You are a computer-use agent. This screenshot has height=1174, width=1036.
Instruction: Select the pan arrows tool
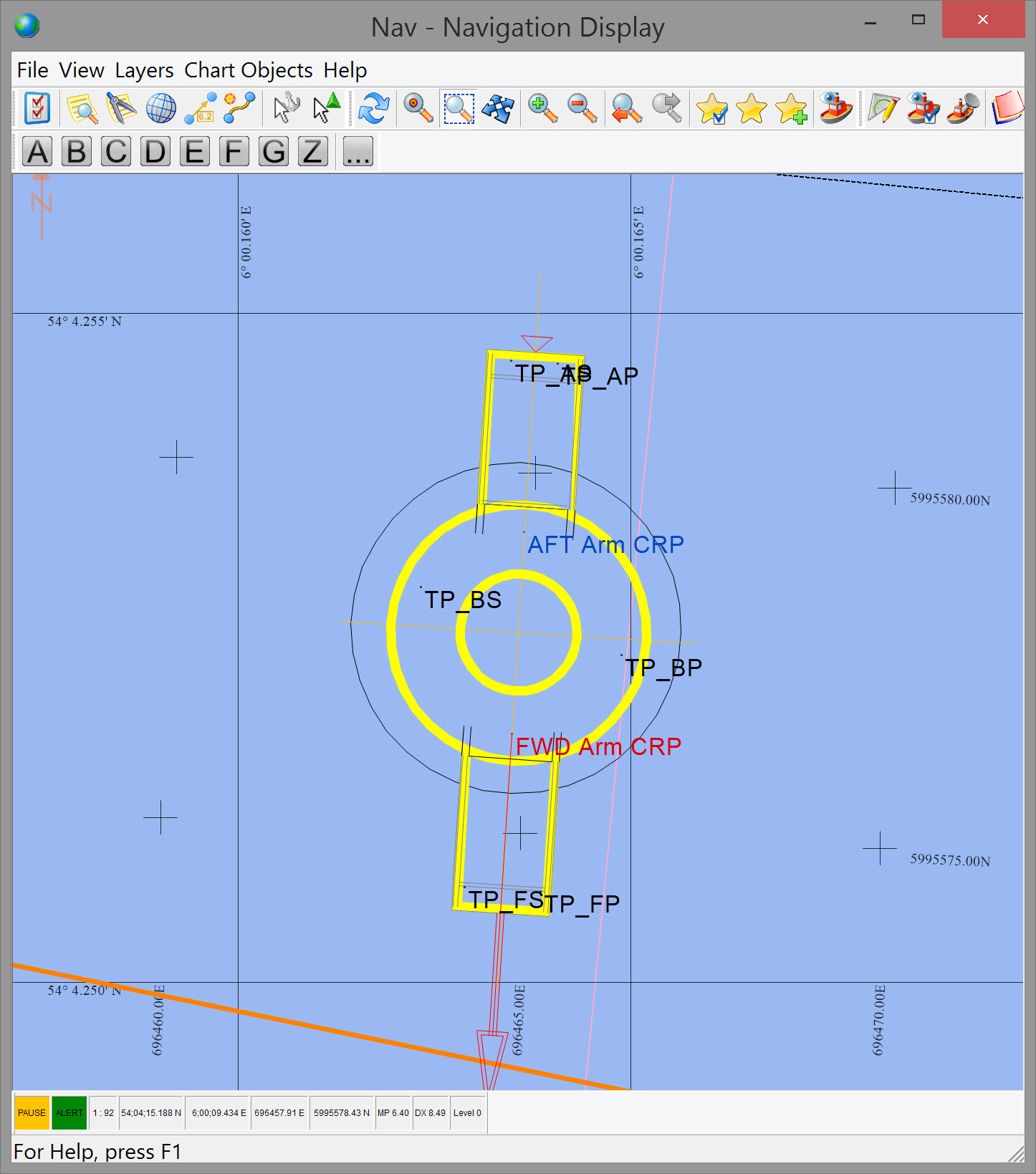[x=498, y=108]
